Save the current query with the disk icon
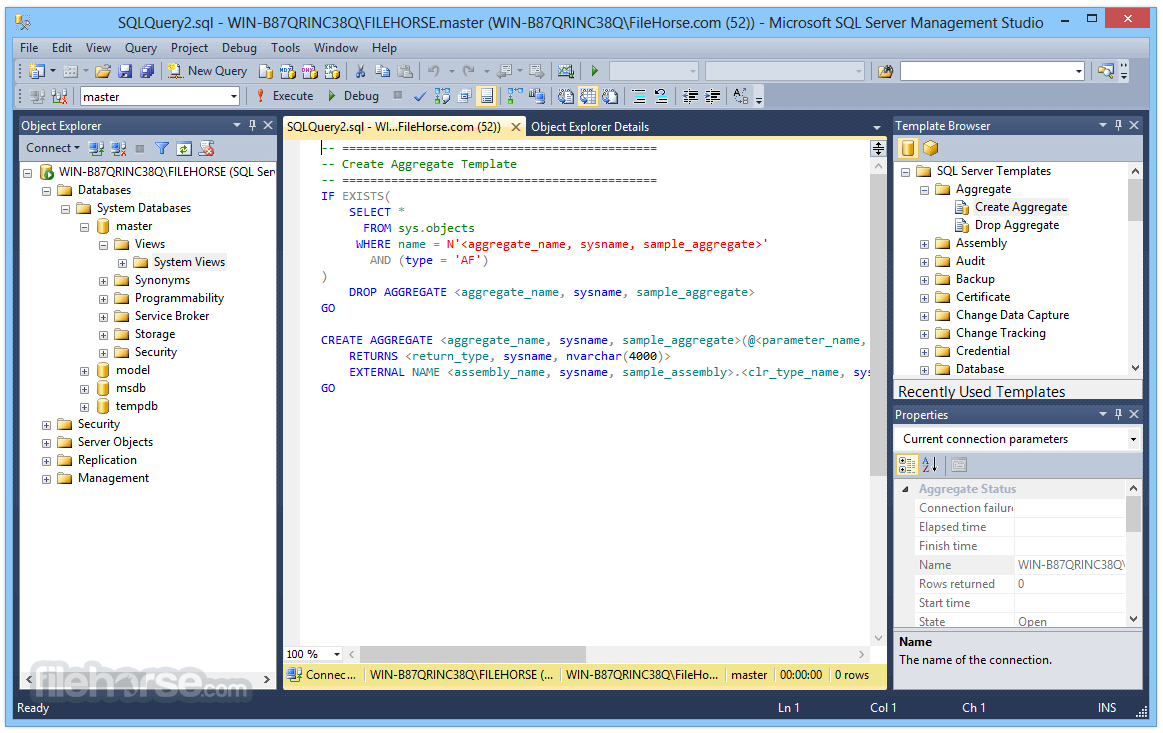 [125, 71]
